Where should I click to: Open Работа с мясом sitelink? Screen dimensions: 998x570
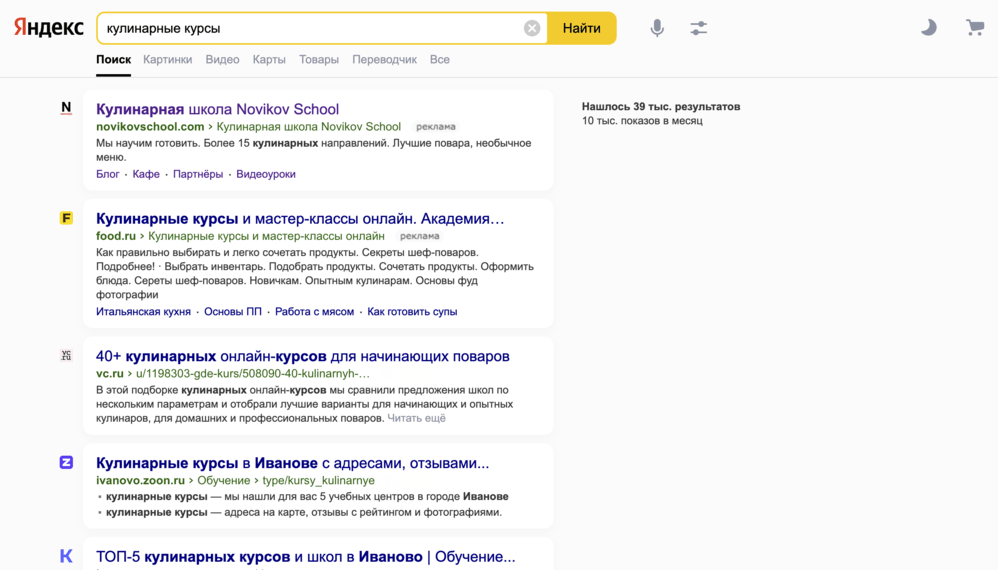coord(314,312)
